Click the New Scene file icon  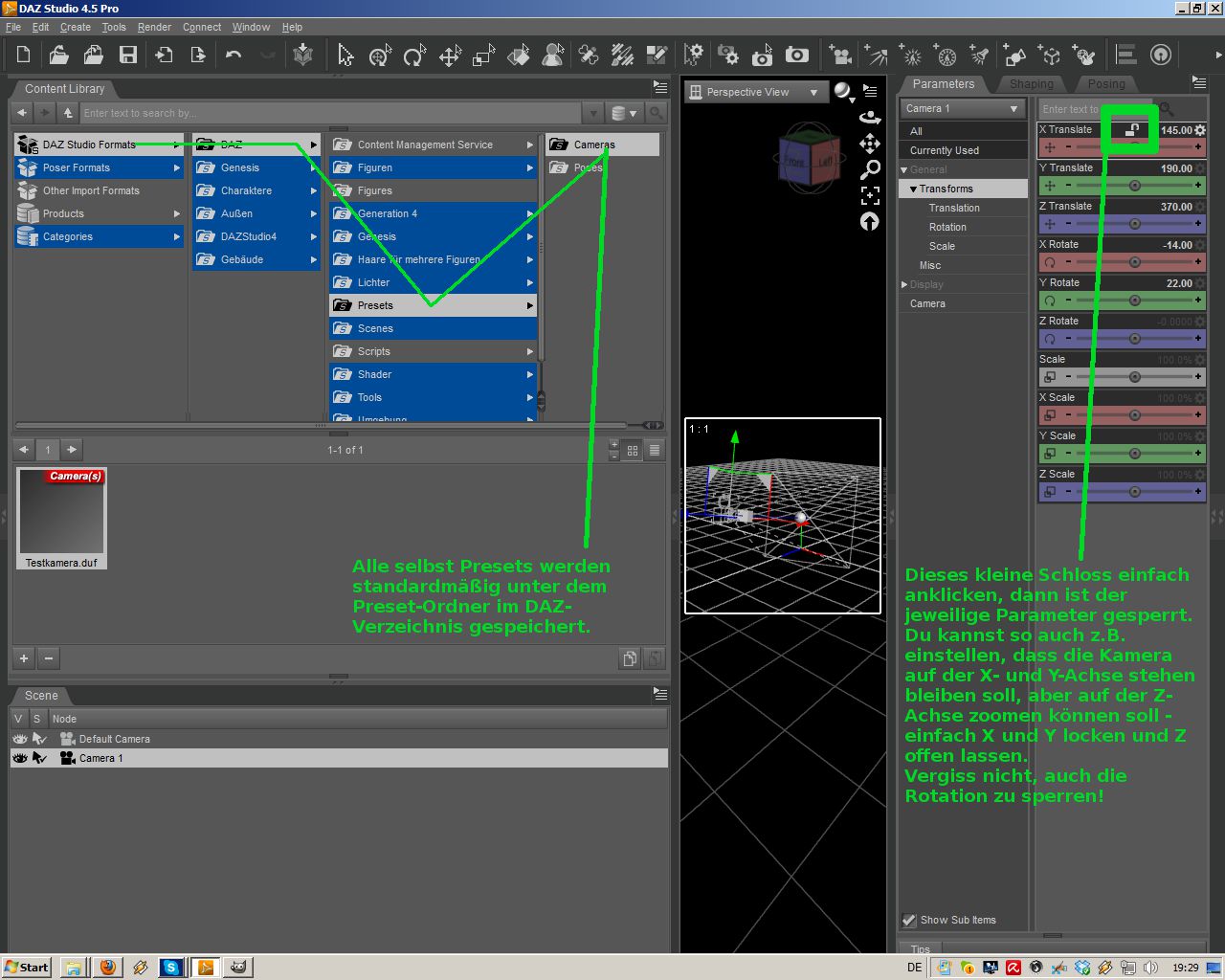coord(24,56)
